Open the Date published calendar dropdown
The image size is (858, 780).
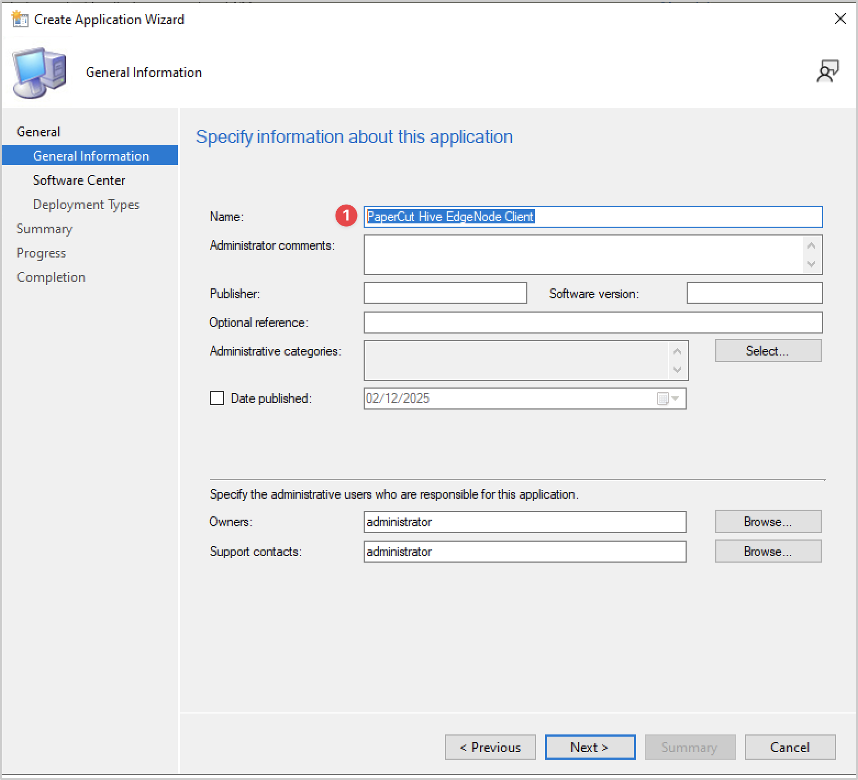669,398
